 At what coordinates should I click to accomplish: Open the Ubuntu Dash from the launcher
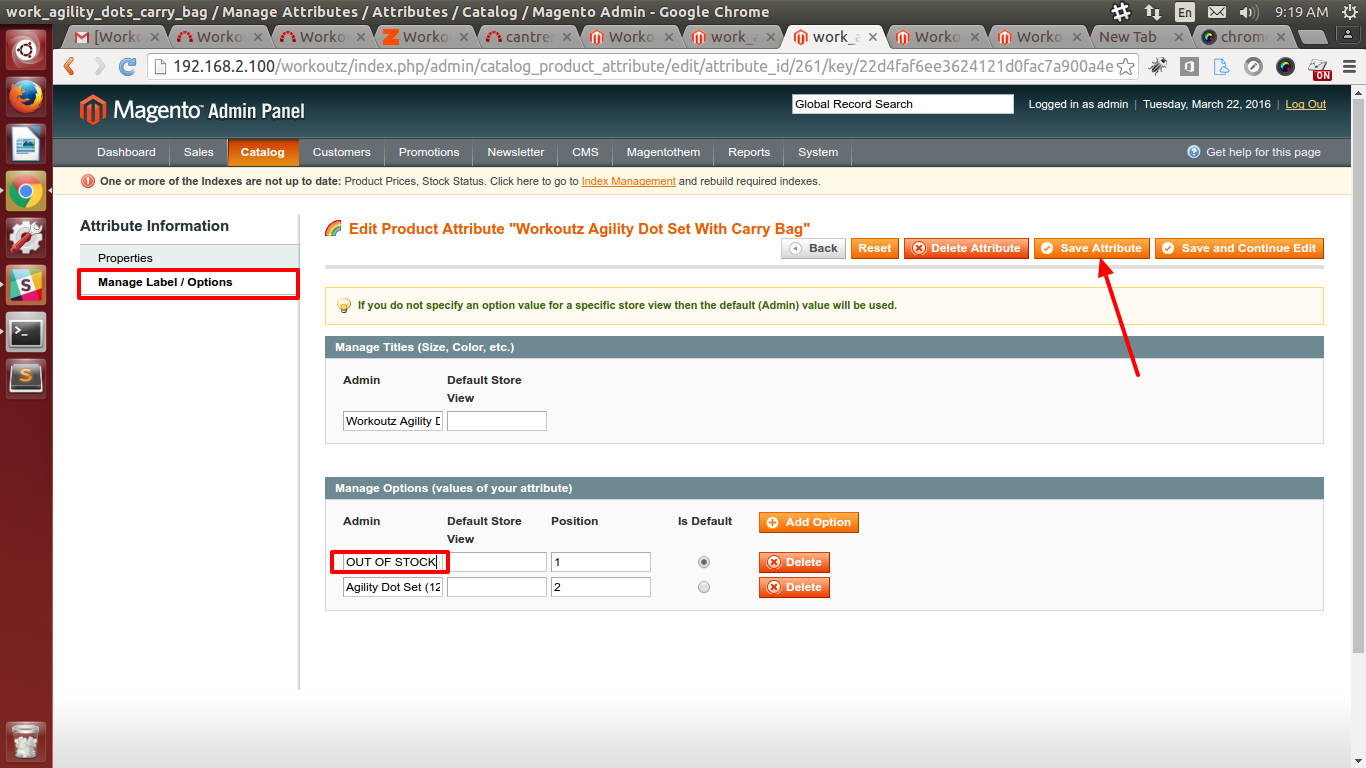(x=26, y=48)
